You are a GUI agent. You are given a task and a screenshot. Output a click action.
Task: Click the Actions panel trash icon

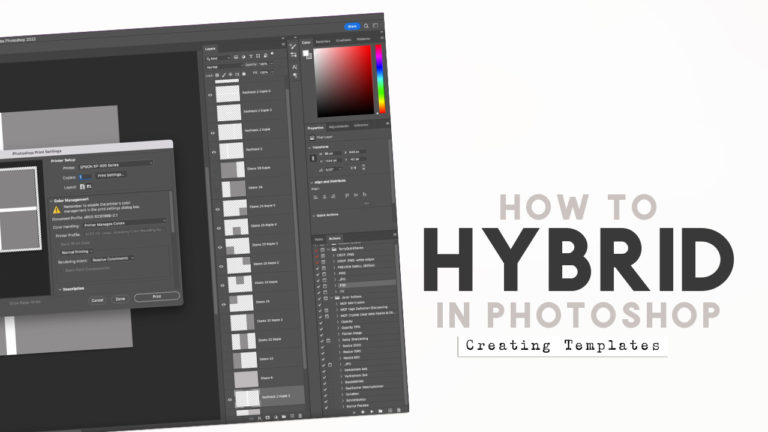(x=399, y=410)
